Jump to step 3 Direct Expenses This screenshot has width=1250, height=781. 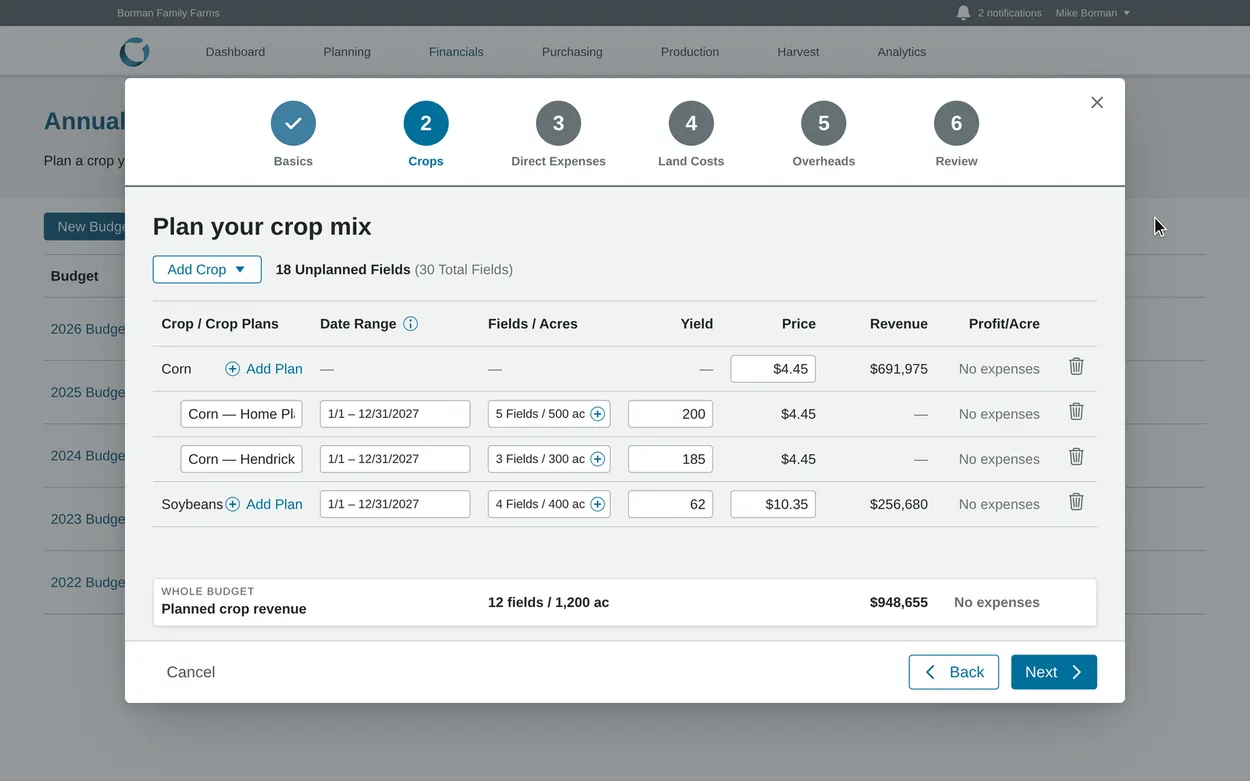pyautogui.click(x=558, y=123)
